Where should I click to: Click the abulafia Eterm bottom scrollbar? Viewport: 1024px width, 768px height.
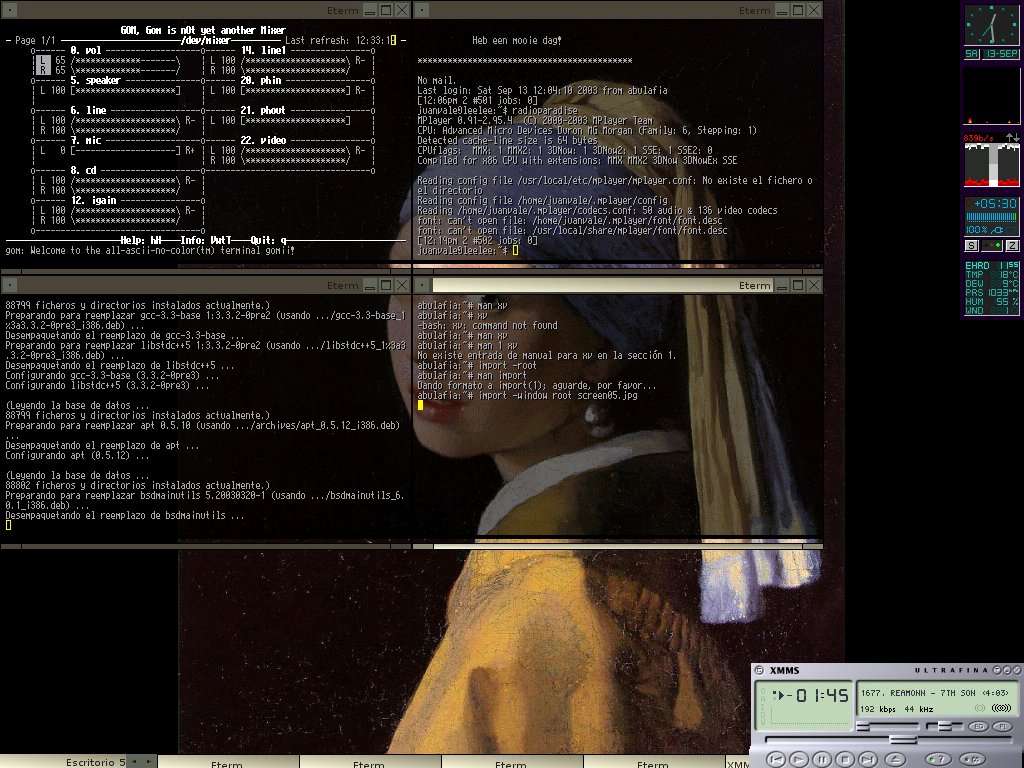click(618, 547)
